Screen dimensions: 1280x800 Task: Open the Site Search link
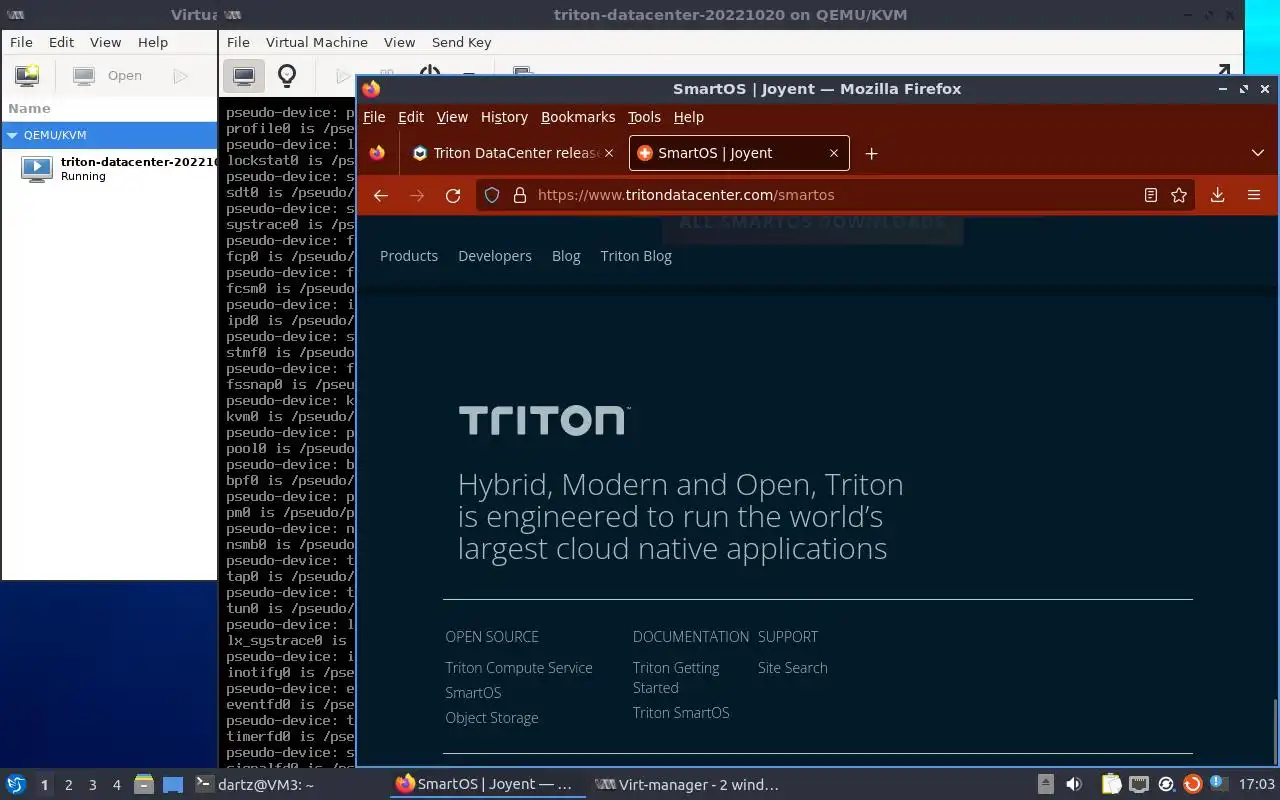(x=793, y=667)
